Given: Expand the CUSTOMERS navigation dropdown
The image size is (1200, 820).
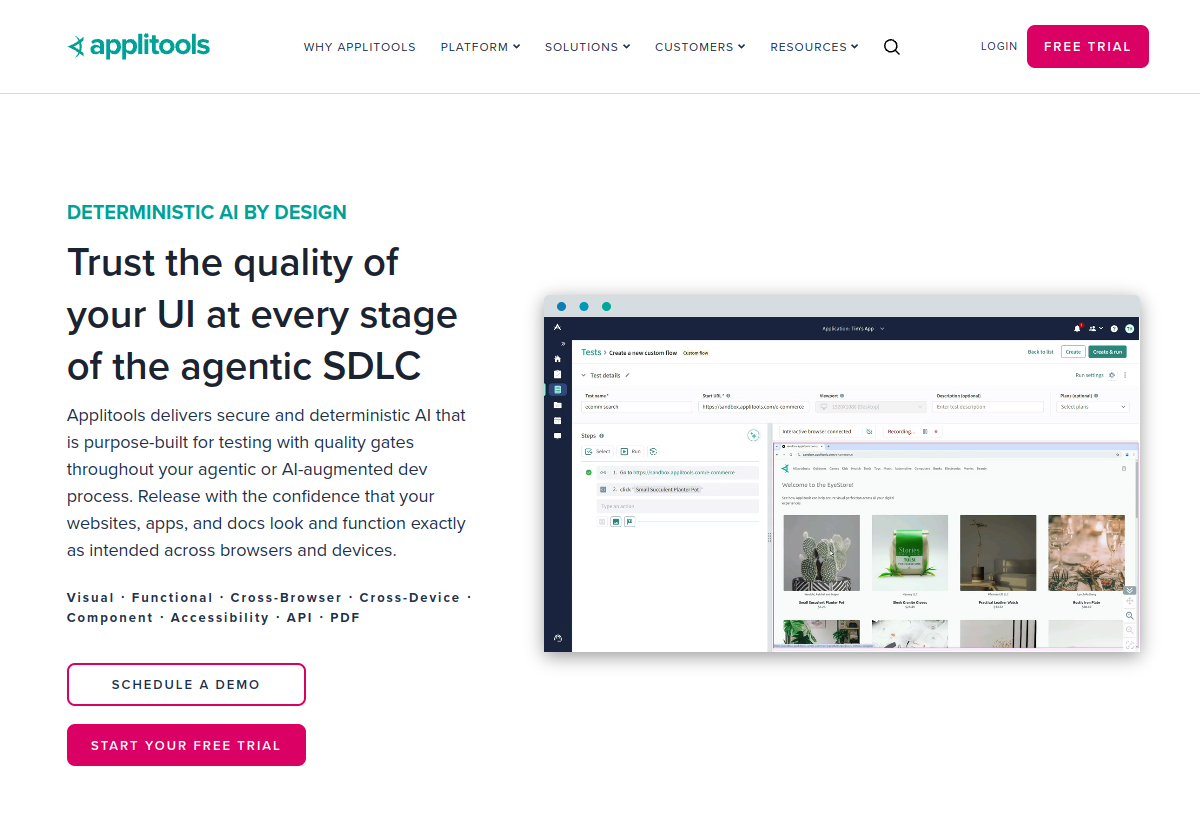Looking at the screenshot, I should click(700, 47).
